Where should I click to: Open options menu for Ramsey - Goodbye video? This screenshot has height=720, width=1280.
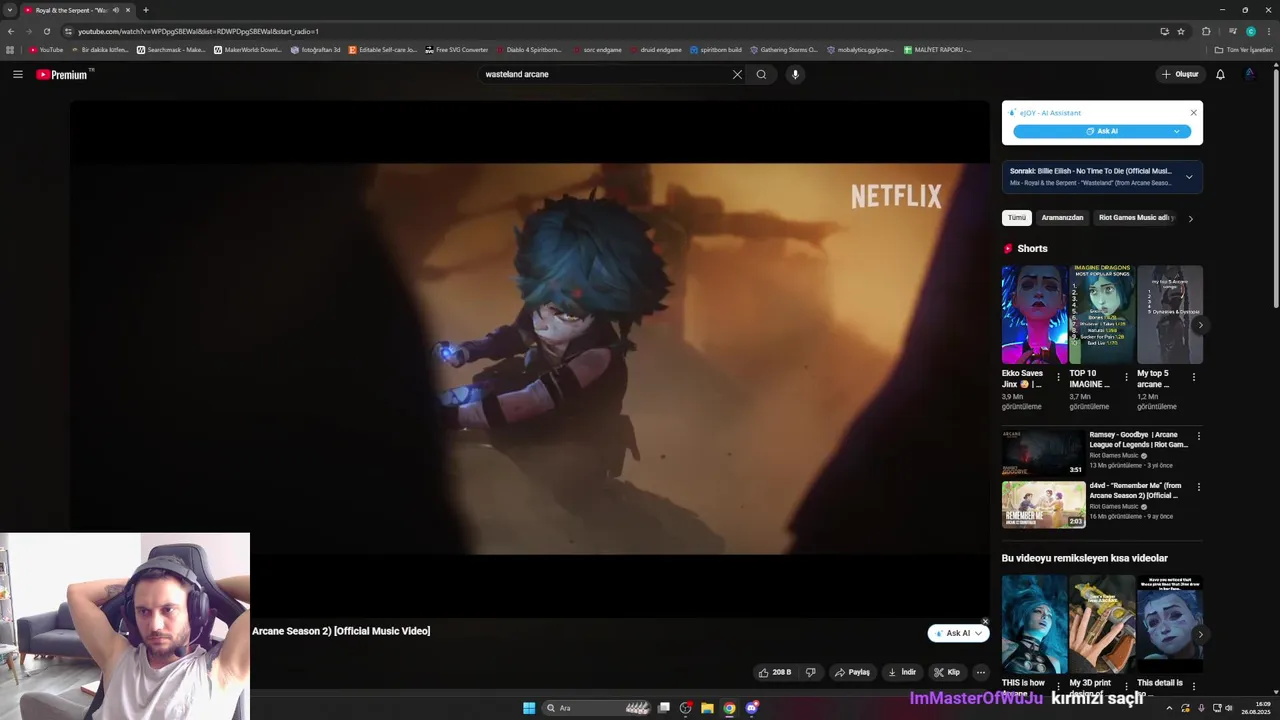[x=1199, y=436]
